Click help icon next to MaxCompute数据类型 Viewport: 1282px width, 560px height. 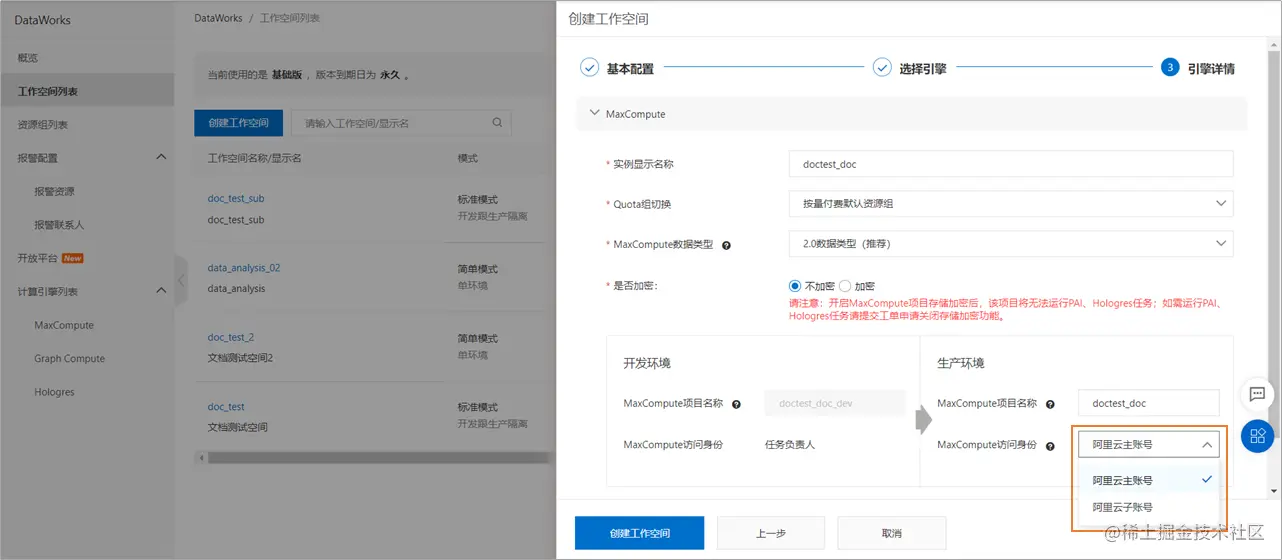tap(726, 245)
